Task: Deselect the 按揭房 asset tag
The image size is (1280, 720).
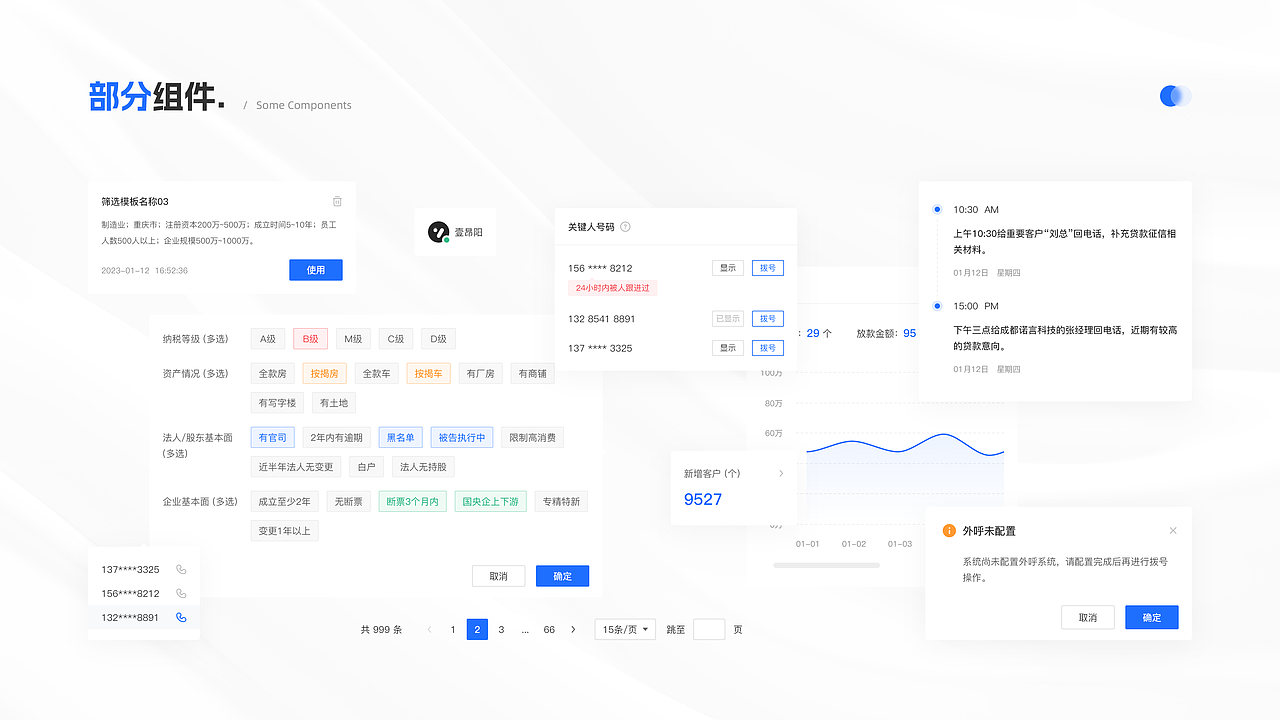Action: coord(324,373)
